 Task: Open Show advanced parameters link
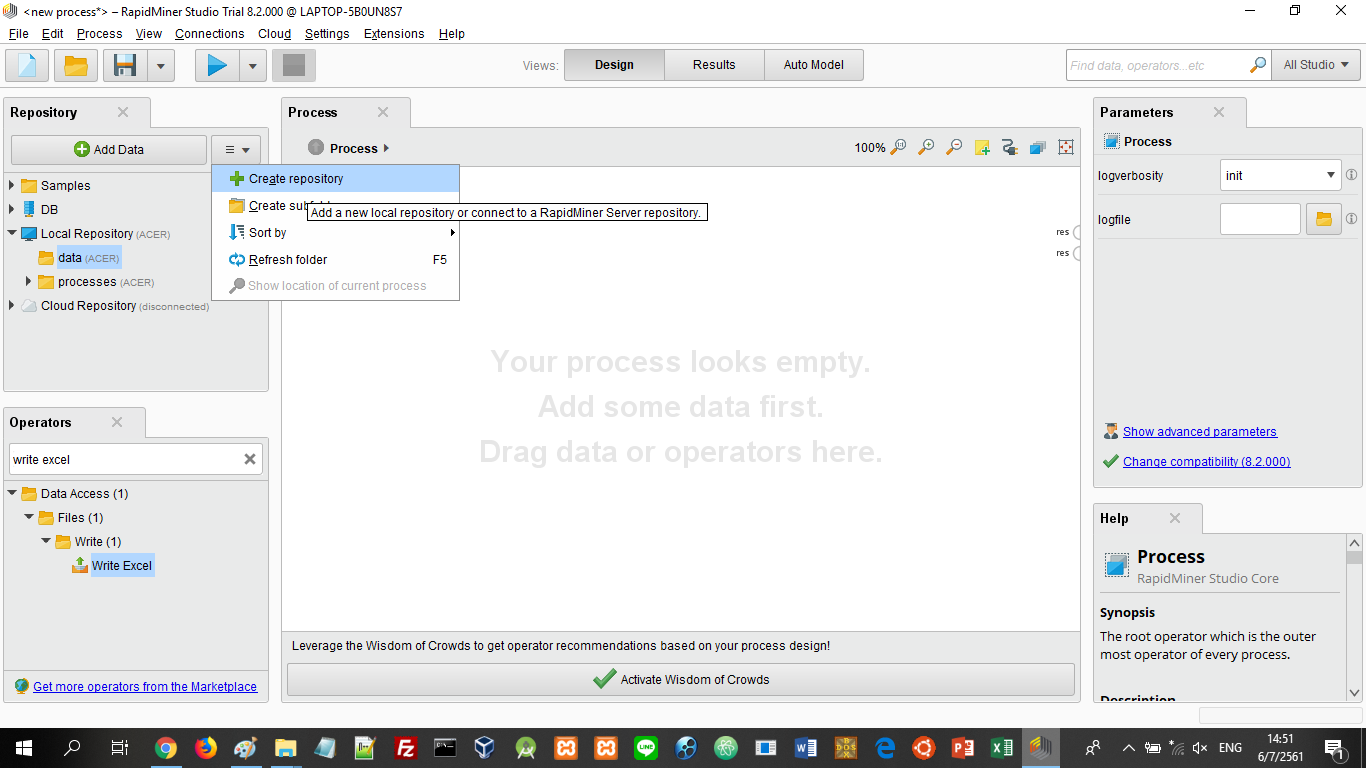tap(1199, 432)
